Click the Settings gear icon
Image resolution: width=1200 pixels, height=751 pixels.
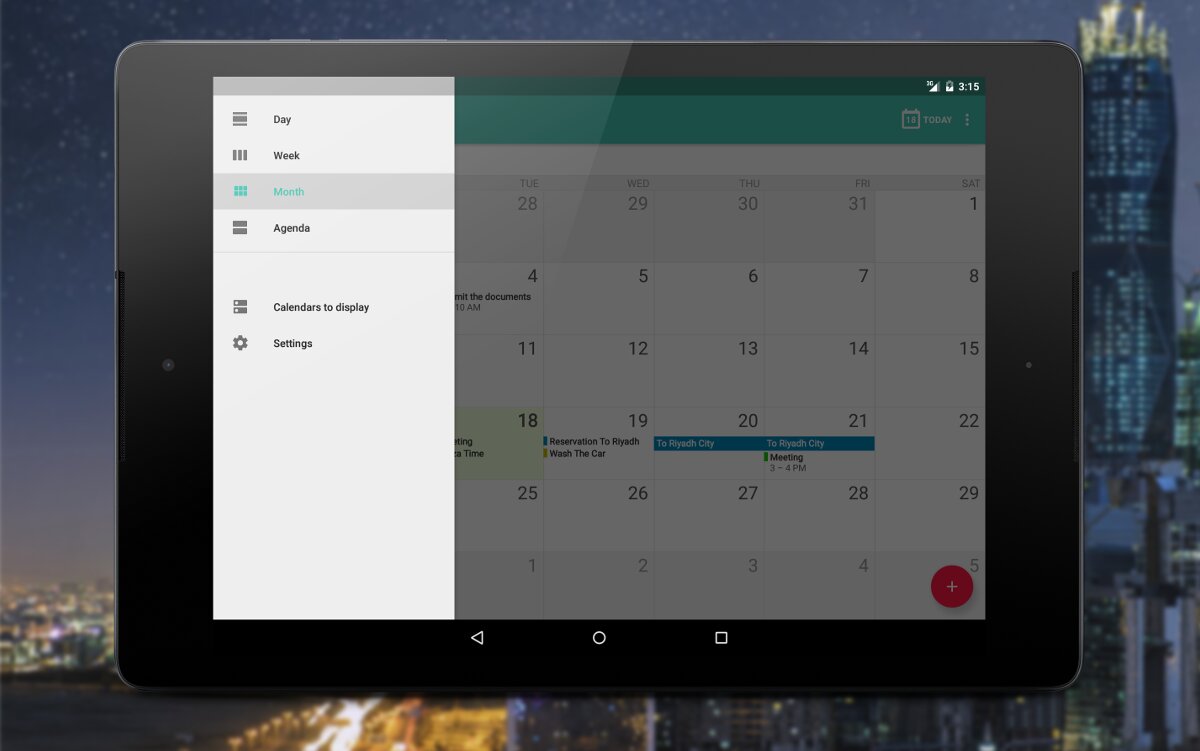(240, 343)
